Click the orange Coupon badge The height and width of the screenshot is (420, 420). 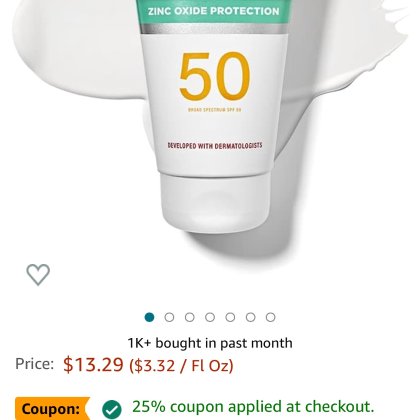pyautogui.click(x=52, y=408)
